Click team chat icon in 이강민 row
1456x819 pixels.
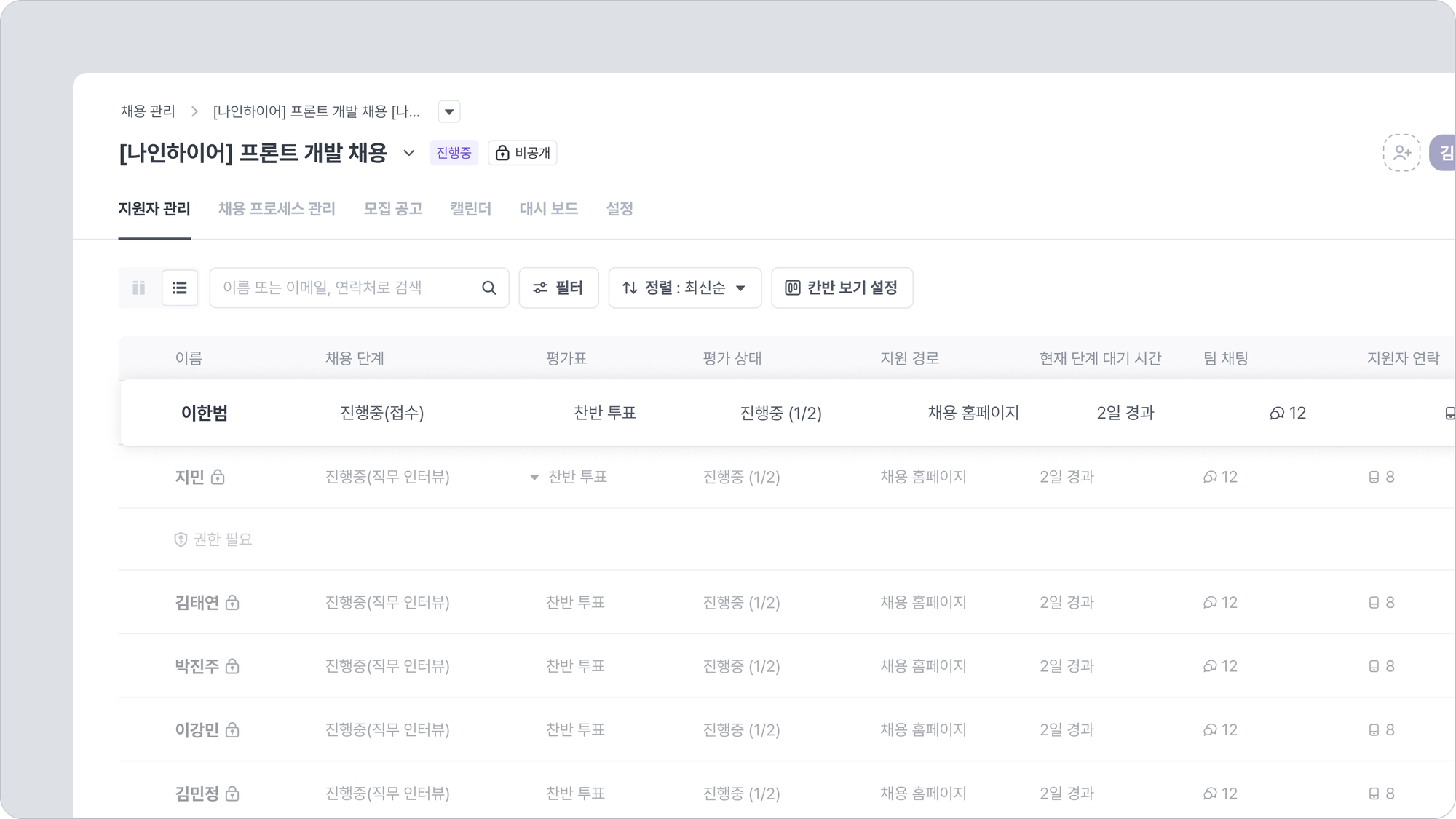(x=1210, y=729)
